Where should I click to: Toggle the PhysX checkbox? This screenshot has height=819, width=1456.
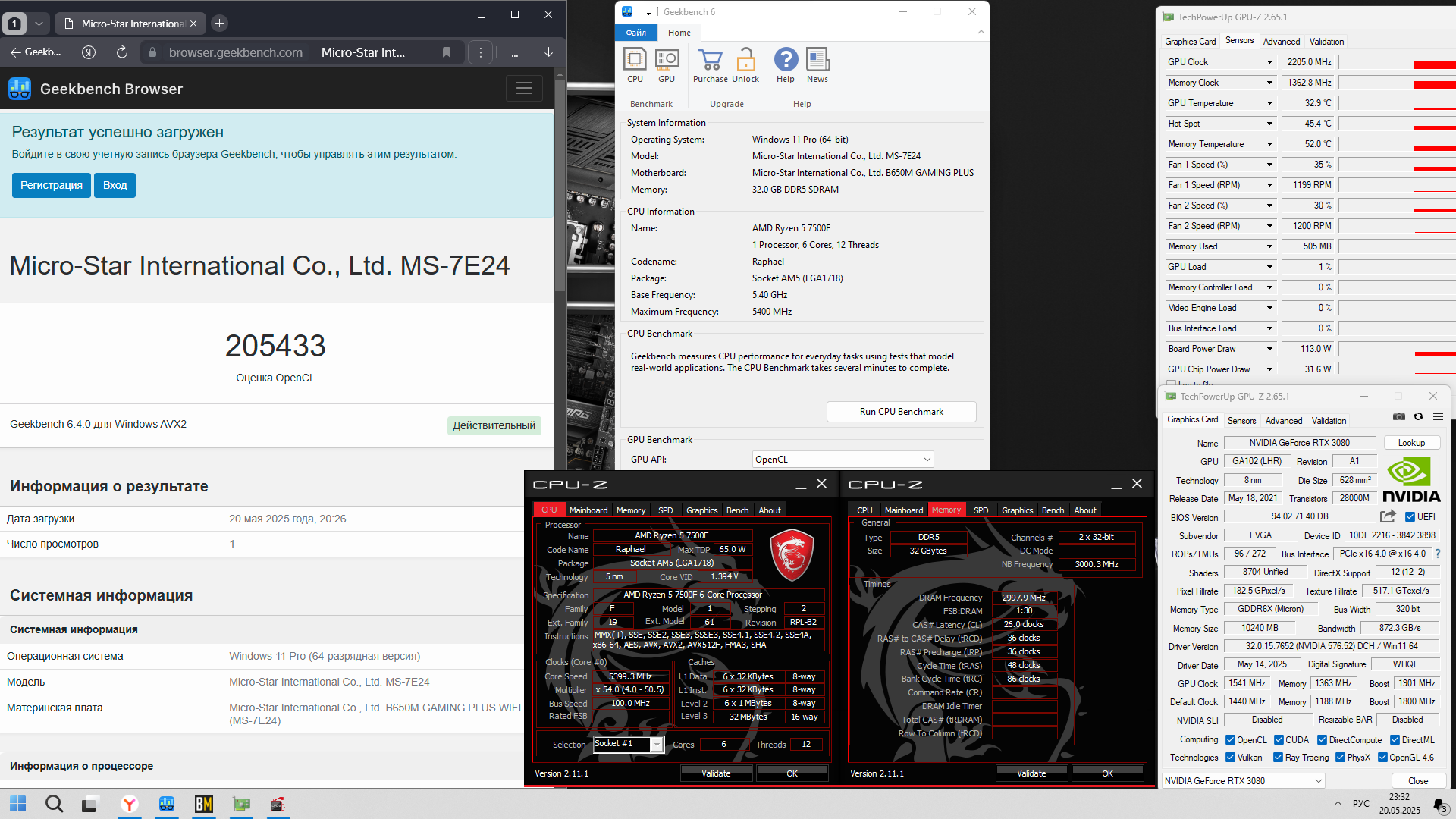click(1340, 758)
